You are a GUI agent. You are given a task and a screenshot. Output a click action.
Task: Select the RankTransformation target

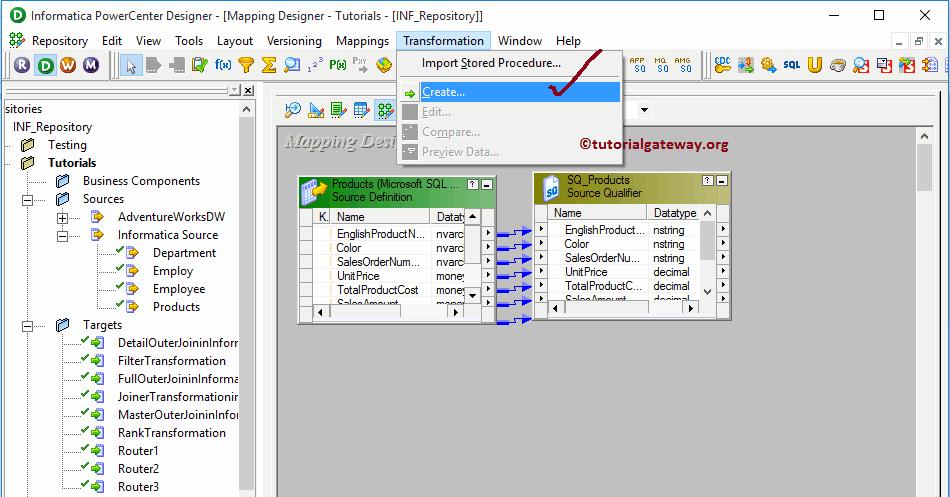[x=171, y=433]
